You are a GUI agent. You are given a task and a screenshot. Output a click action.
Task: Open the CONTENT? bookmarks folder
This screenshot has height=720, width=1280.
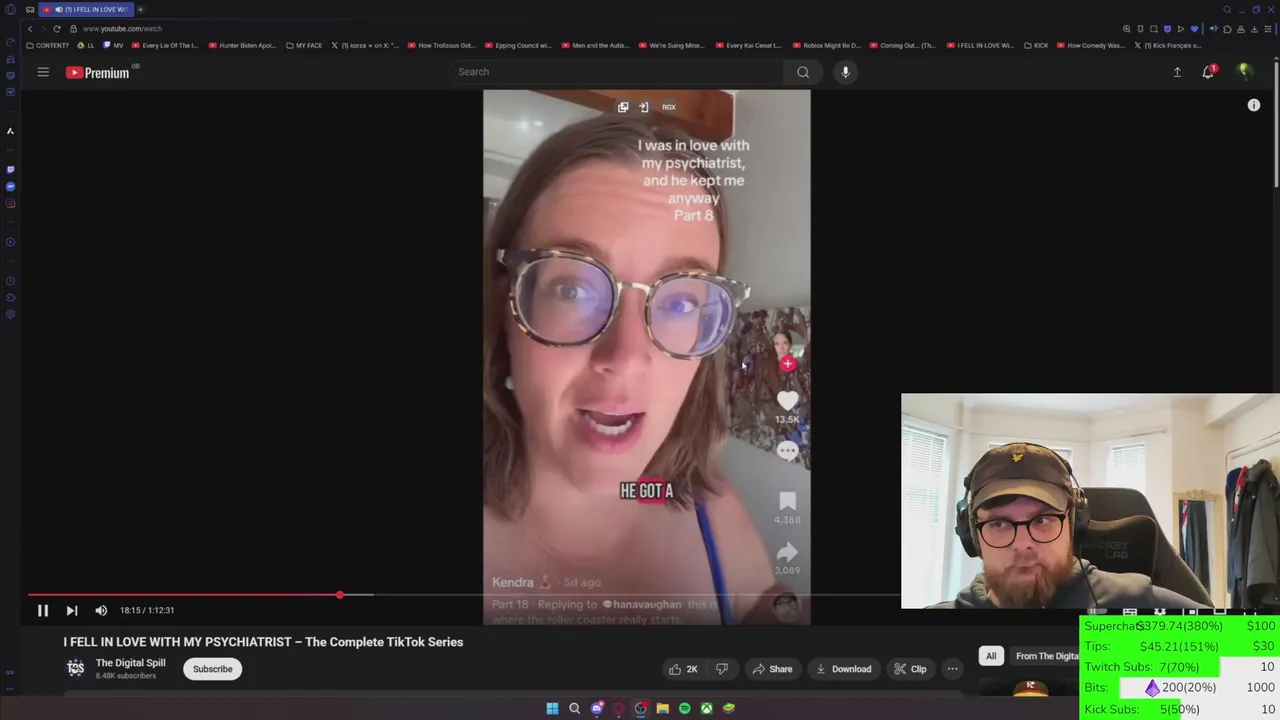click(48, 45)
